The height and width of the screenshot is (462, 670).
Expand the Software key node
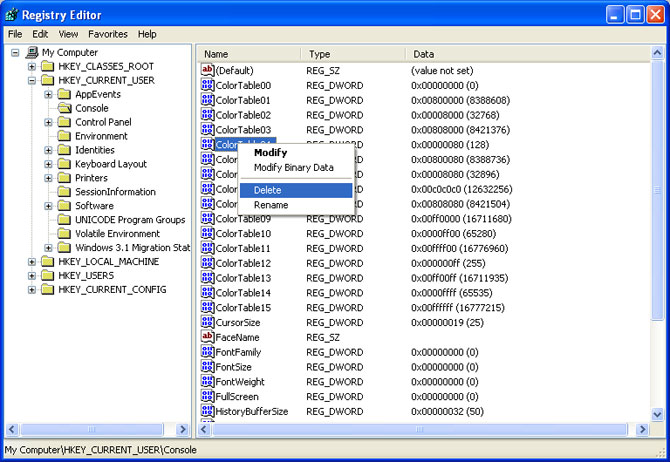click(50, 206)
